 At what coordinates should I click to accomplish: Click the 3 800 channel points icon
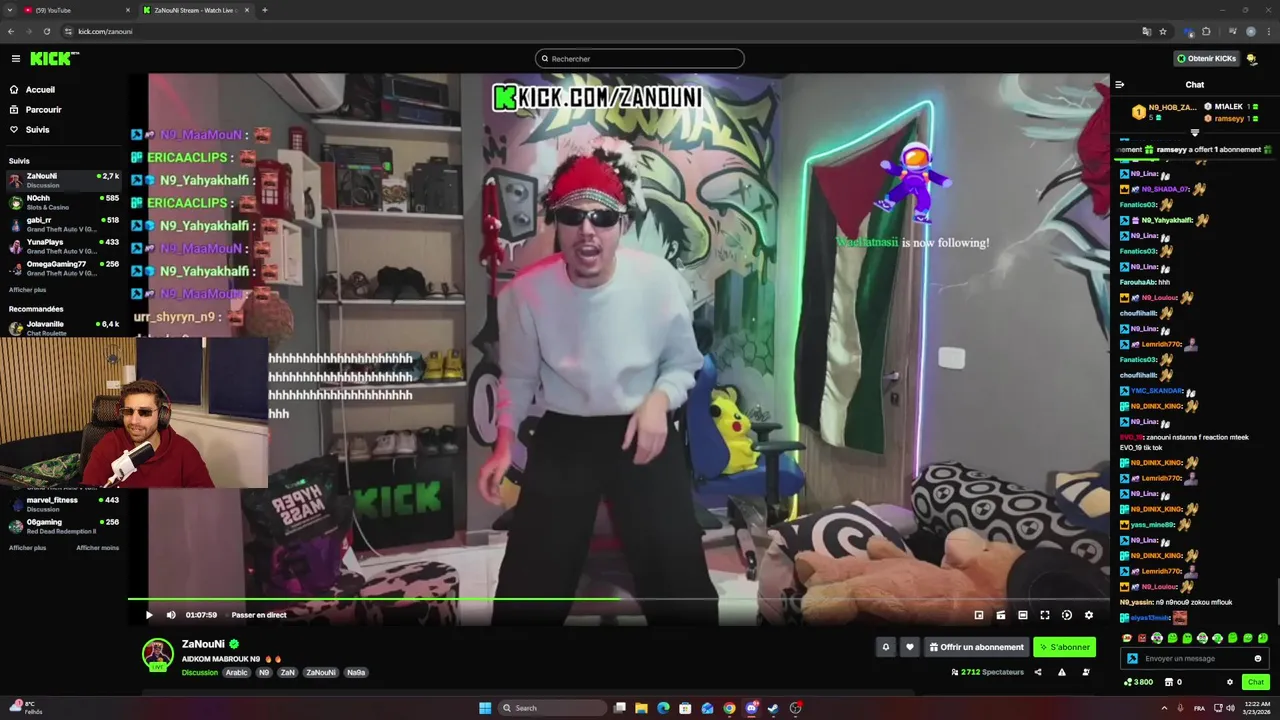click(1138, 682)
